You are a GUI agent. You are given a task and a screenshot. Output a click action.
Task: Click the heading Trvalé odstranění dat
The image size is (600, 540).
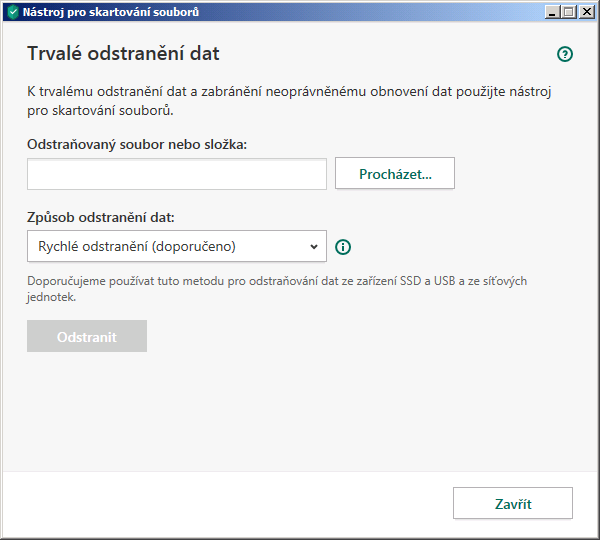click(123, 53)
